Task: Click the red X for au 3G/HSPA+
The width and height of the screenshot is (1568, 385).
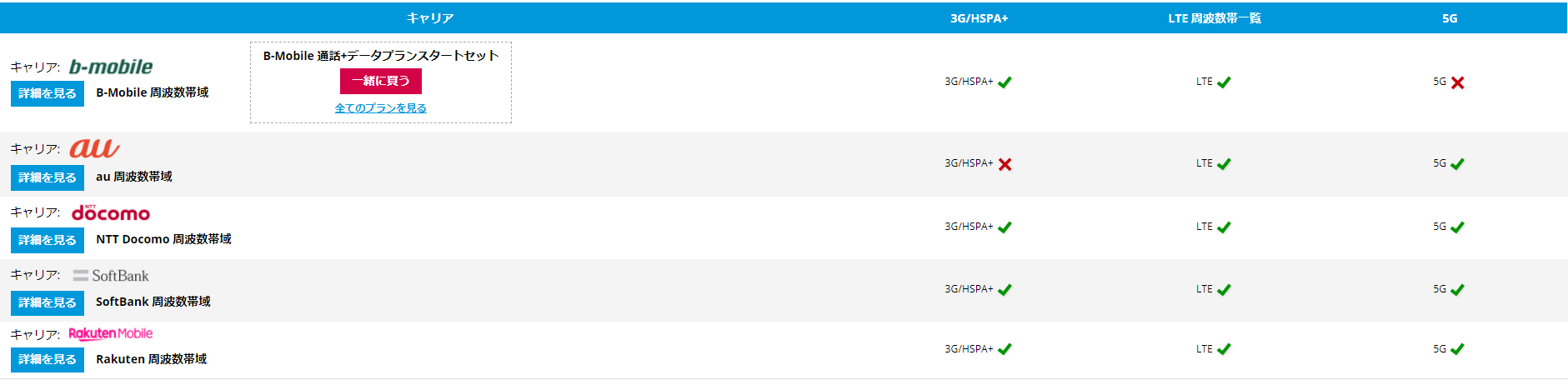Action: click(1004, 164)
